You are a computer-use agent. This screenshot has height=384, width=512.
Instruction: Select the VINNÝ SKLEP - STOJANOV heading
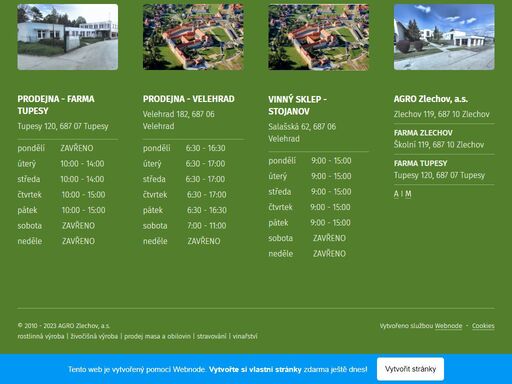(x=297, y=105)
